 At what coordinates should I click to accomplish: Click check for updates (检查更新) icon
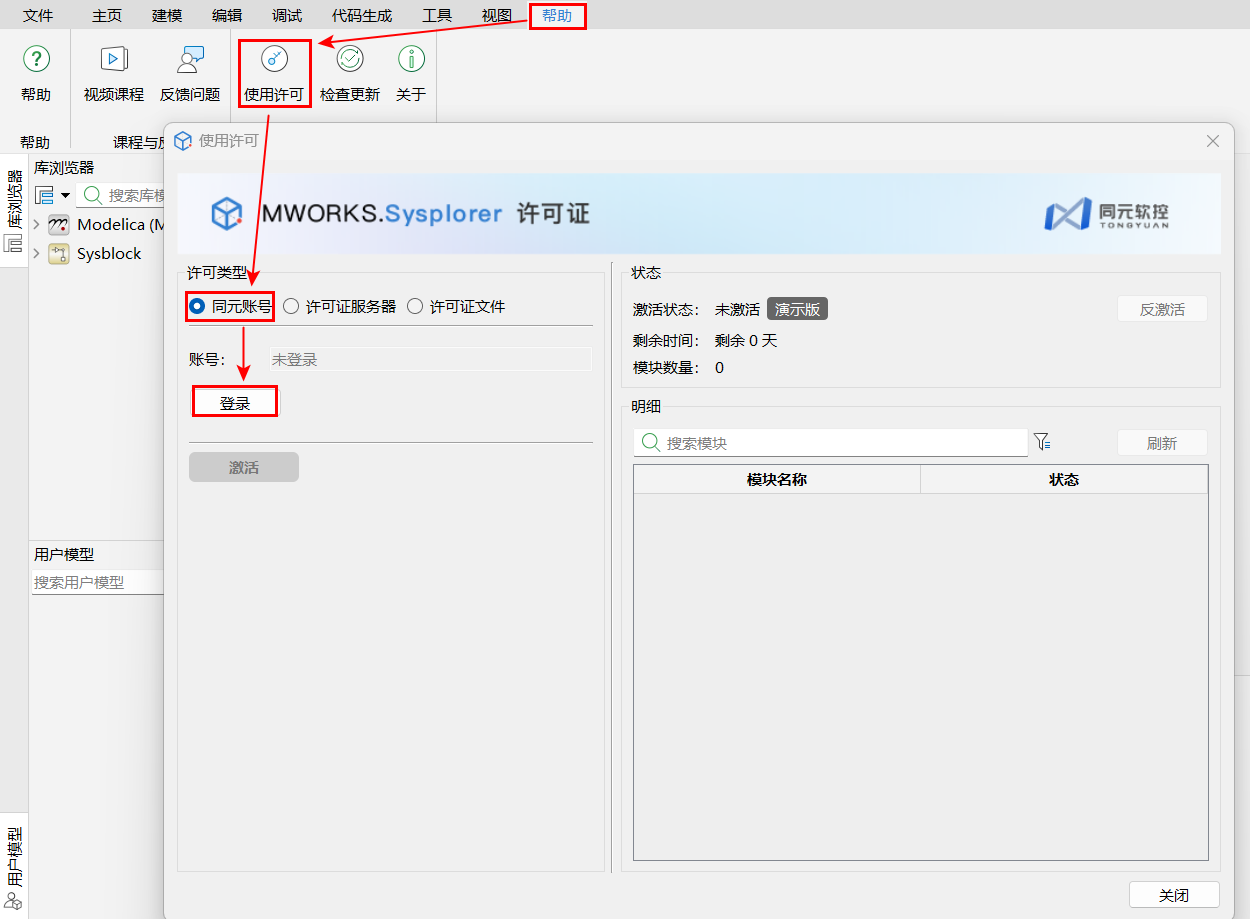tap(350, 60)
